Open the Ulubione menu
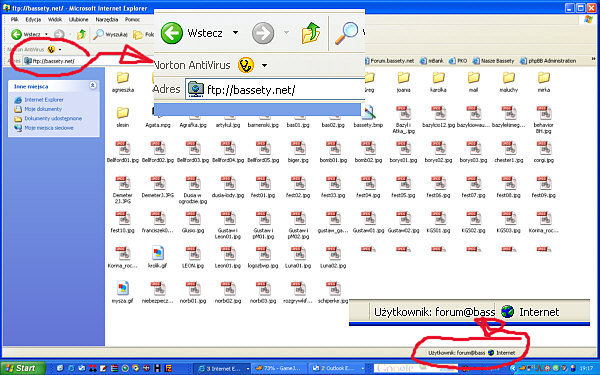This screenshot has width=600, height=375. click(78, 19)
